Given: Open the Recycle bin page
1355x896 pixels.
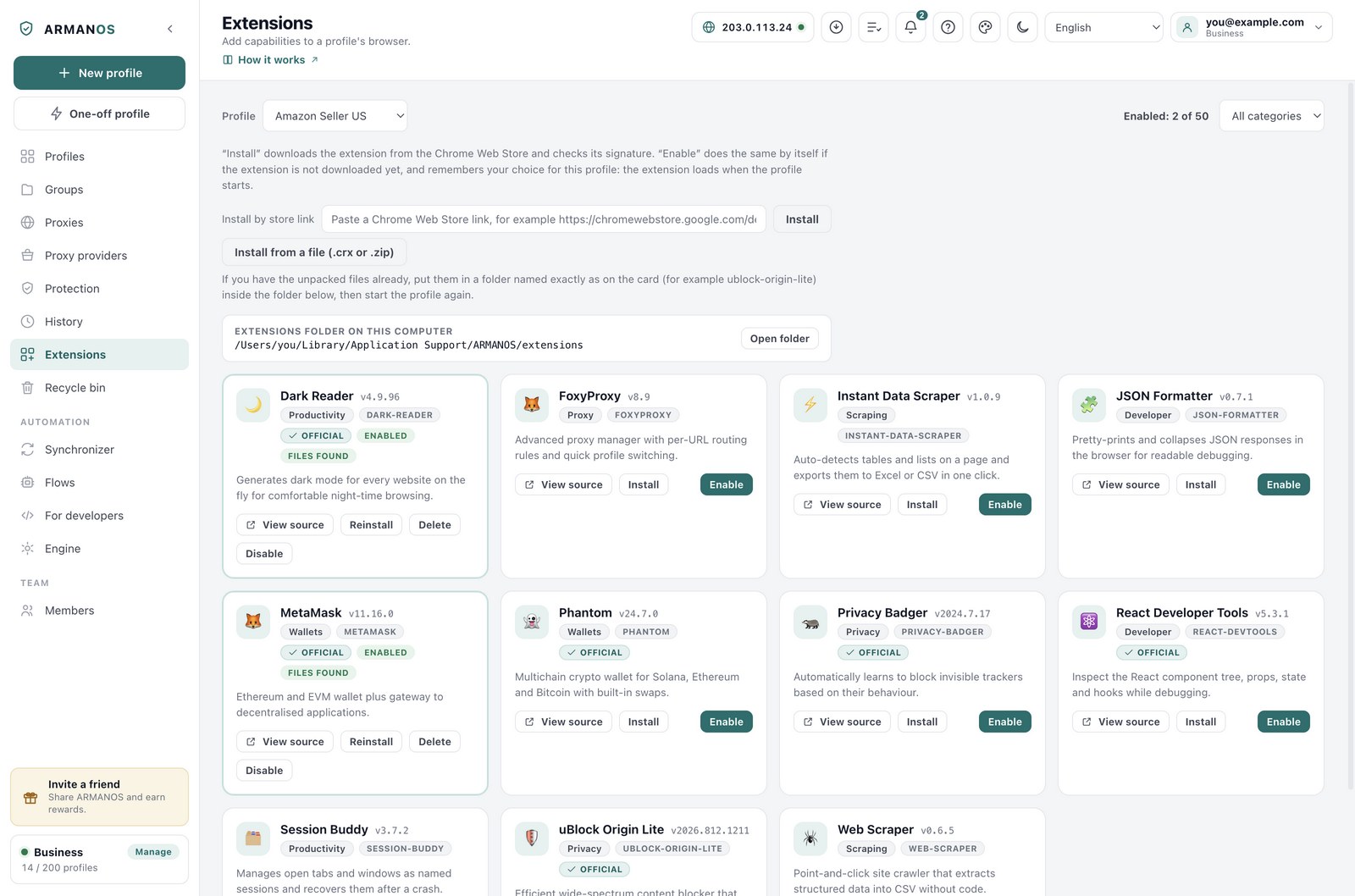Looking at the screenshot, I should (99, 388).
